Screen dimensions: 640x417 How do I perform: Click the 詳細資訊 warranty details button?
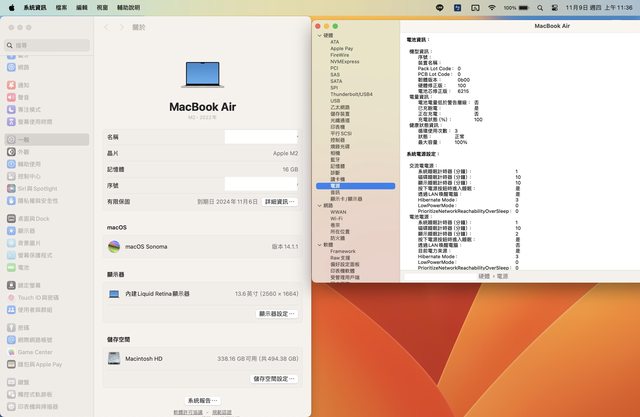point(279,201)
